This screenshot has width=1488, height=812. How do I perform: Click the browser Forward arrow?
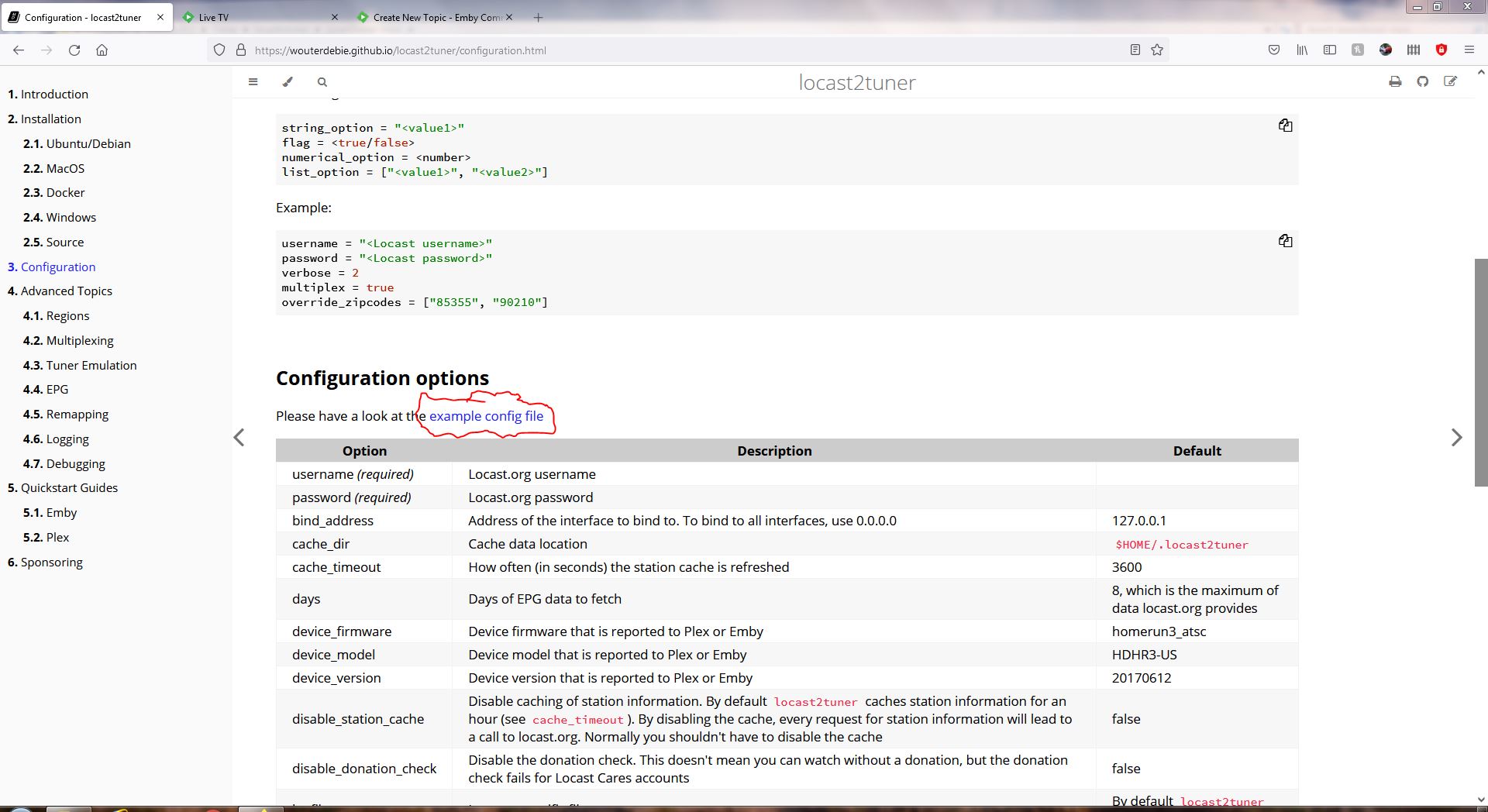click(46, 50)
